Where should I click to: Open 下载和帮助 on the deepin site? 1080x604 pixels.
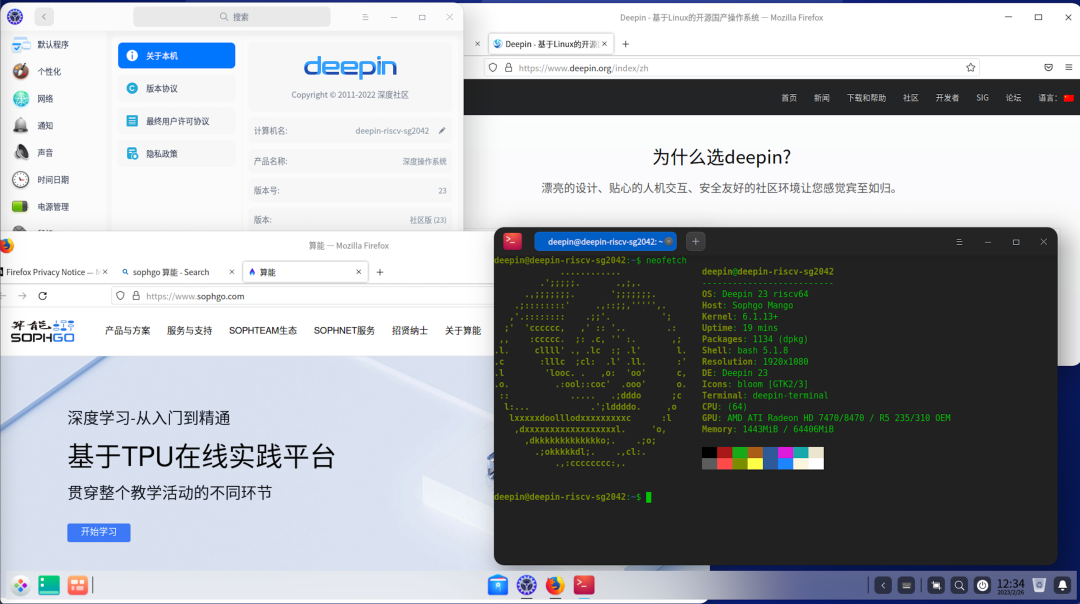866,98
